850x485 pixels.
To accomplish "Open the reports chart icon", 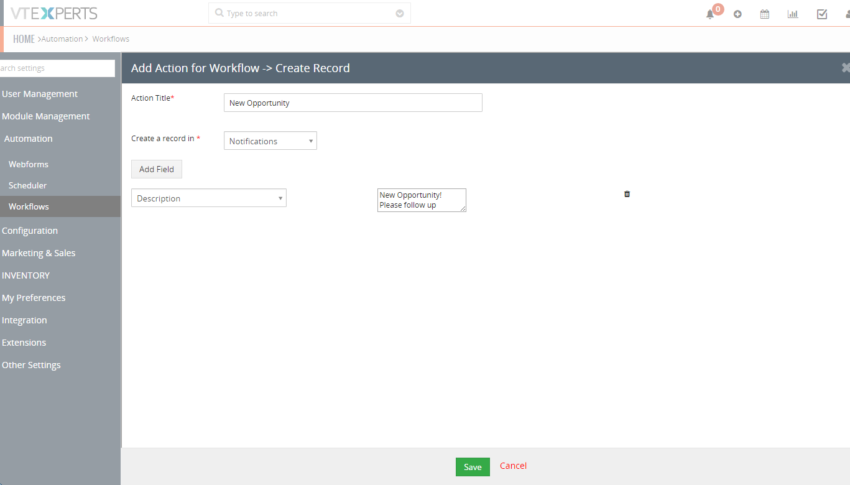I will [x=793, y=14].
